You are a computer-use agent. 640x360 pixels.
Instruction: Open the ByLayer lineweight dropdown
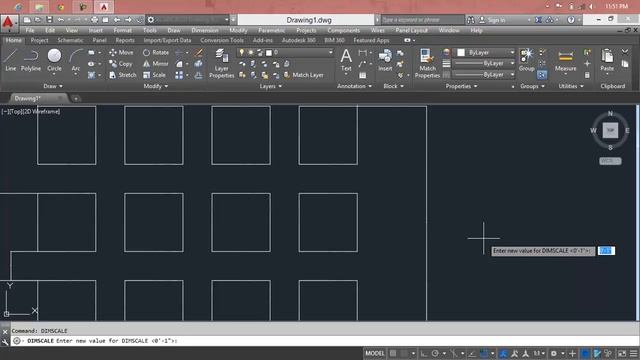(484, 64)
